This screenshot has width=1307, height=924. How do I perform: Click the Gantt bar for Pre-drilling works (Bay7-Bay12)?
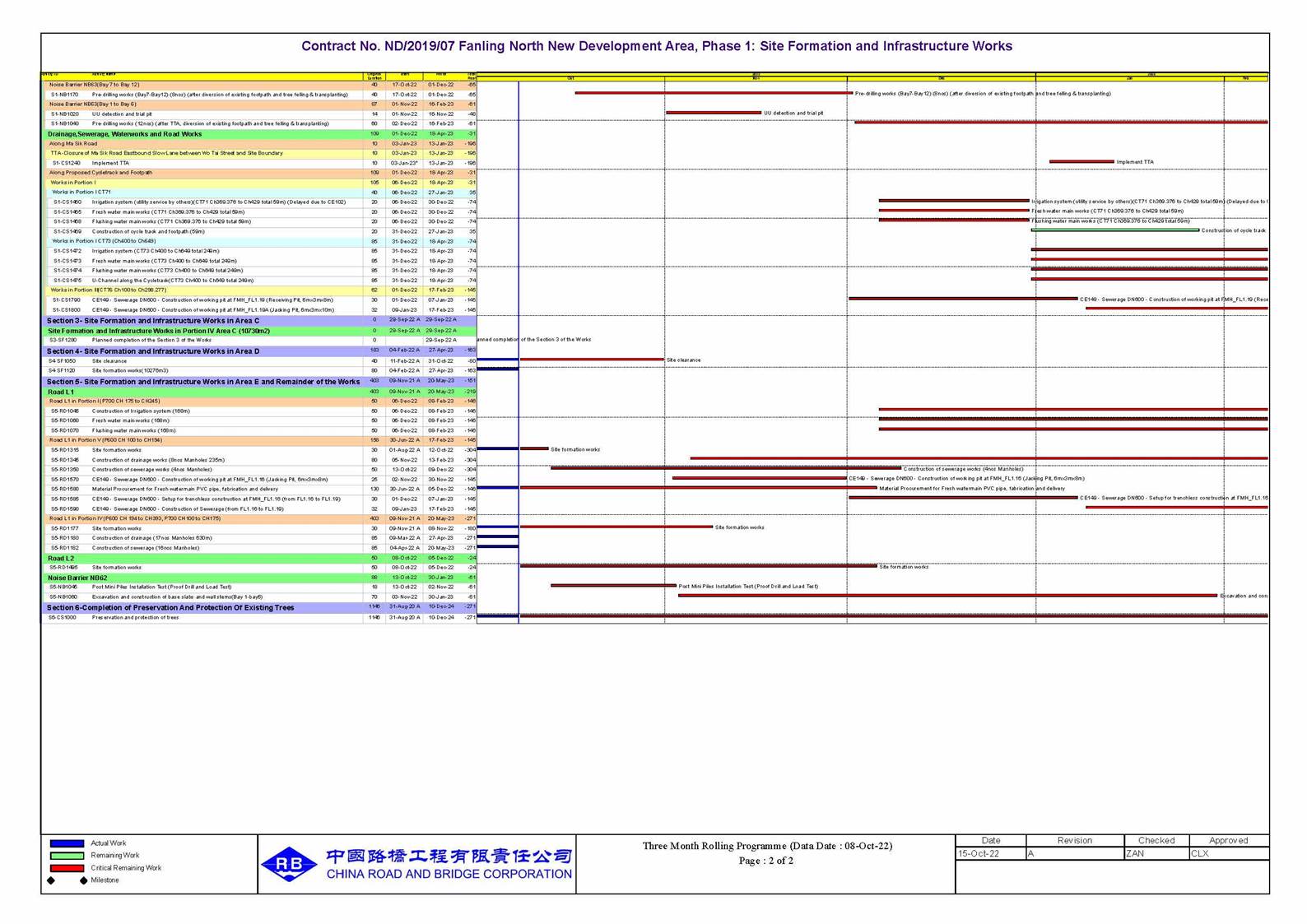click(x=714, y=93)
